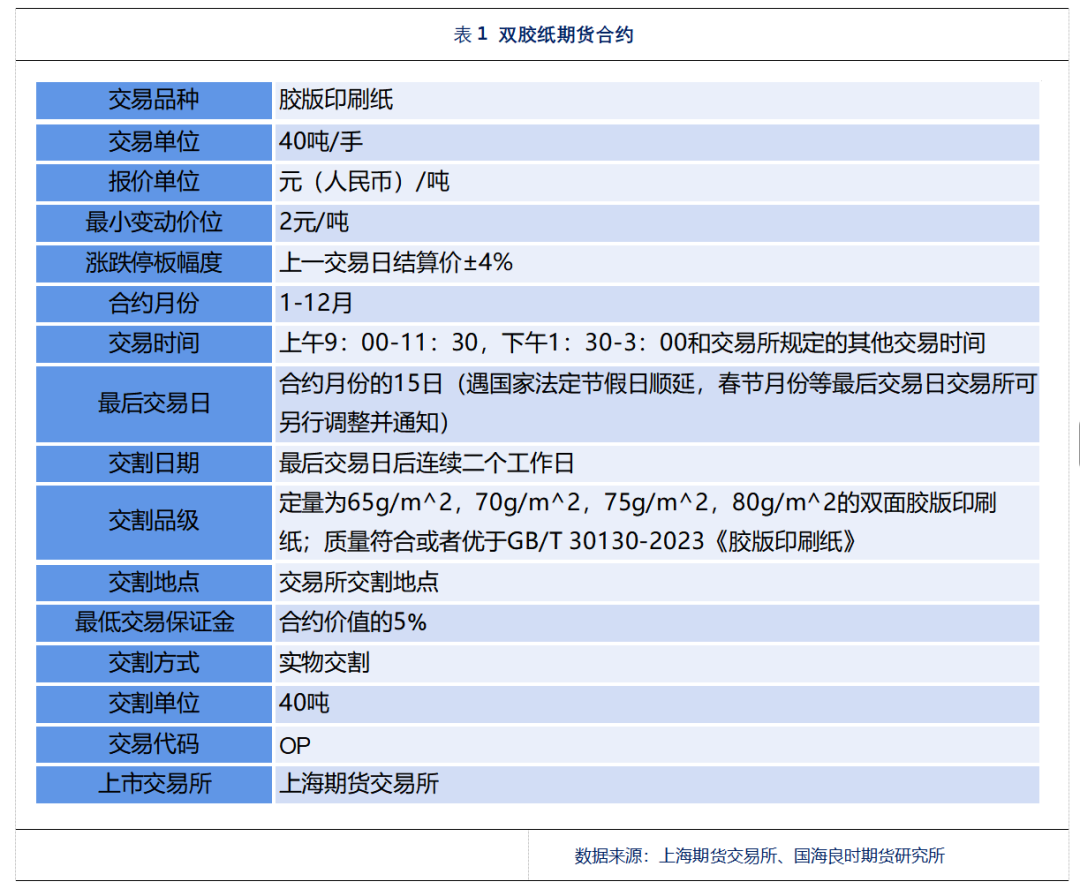Select the '交割单位' label cell
The image size is (1080, 889).
[x=154, y=704]
